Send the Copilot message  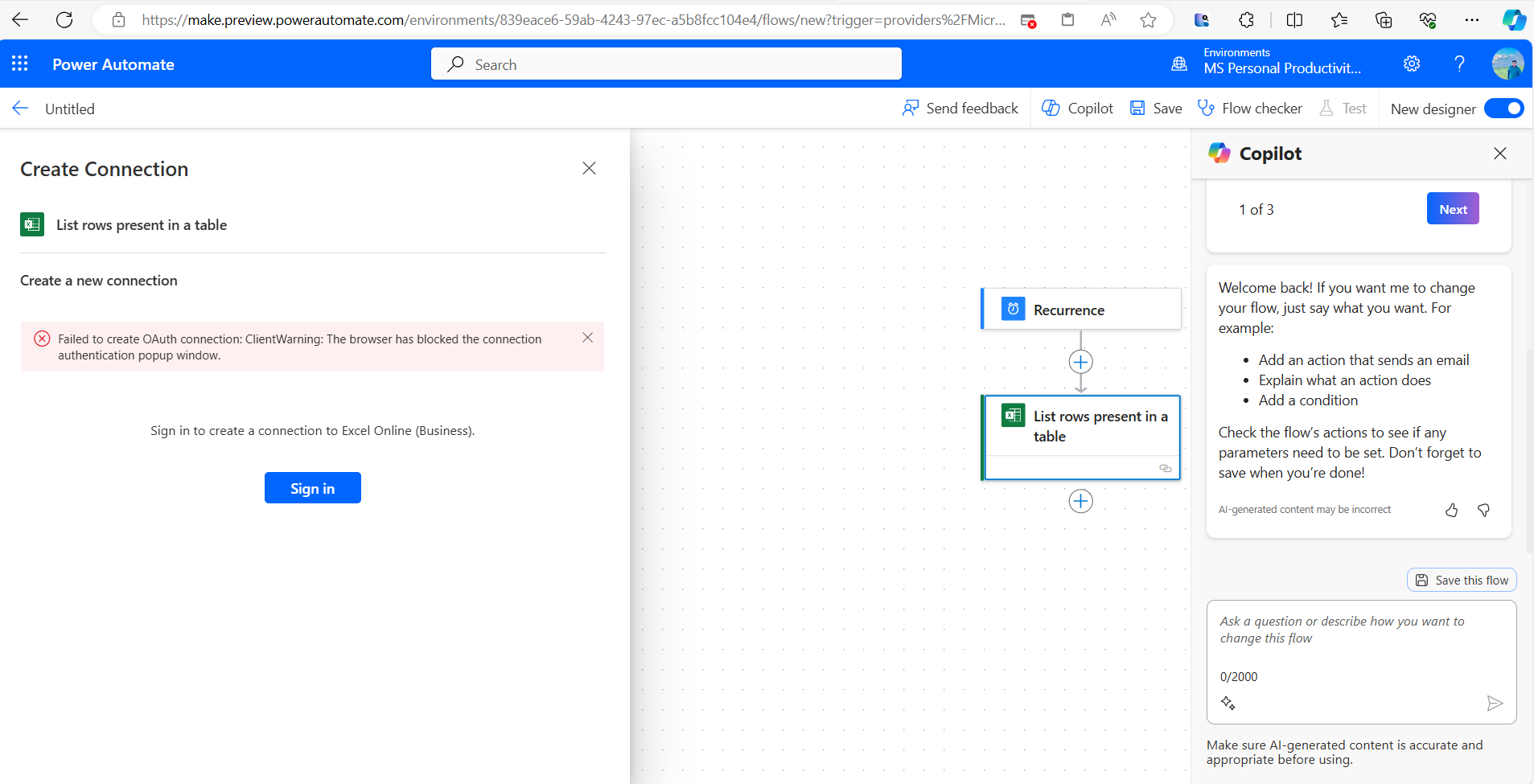pyautogui.click(x=1495, y=704)
